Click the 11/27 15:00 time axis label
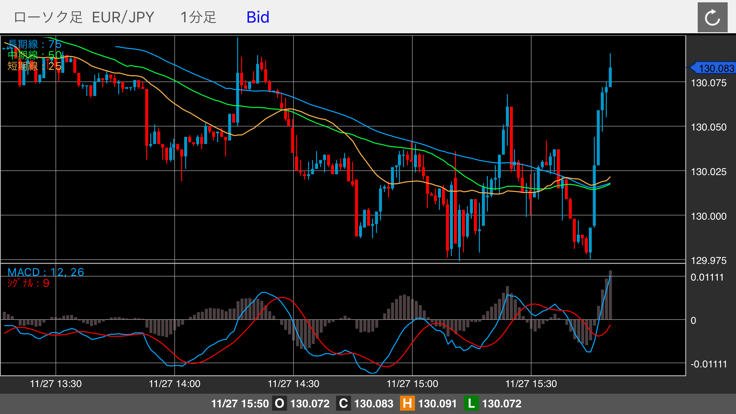The height and width of the screenshot is (414, 736). coord(413,383)
